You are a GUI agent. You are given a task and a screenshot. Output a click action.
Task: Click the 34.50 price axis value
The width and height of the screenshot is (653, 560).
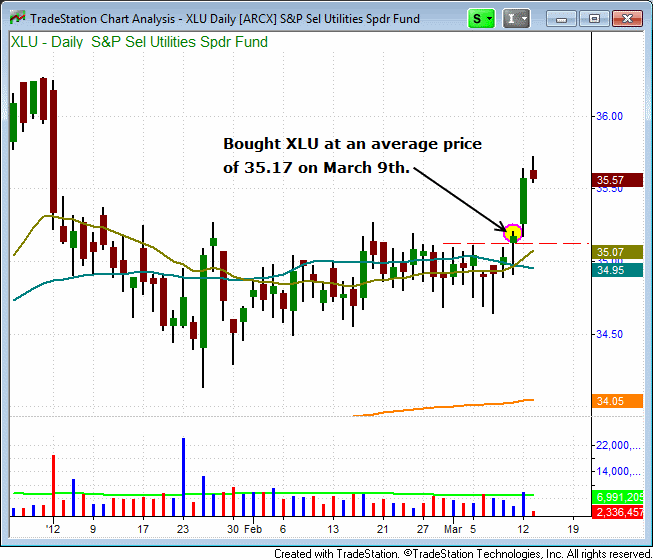tap(609, 334)
